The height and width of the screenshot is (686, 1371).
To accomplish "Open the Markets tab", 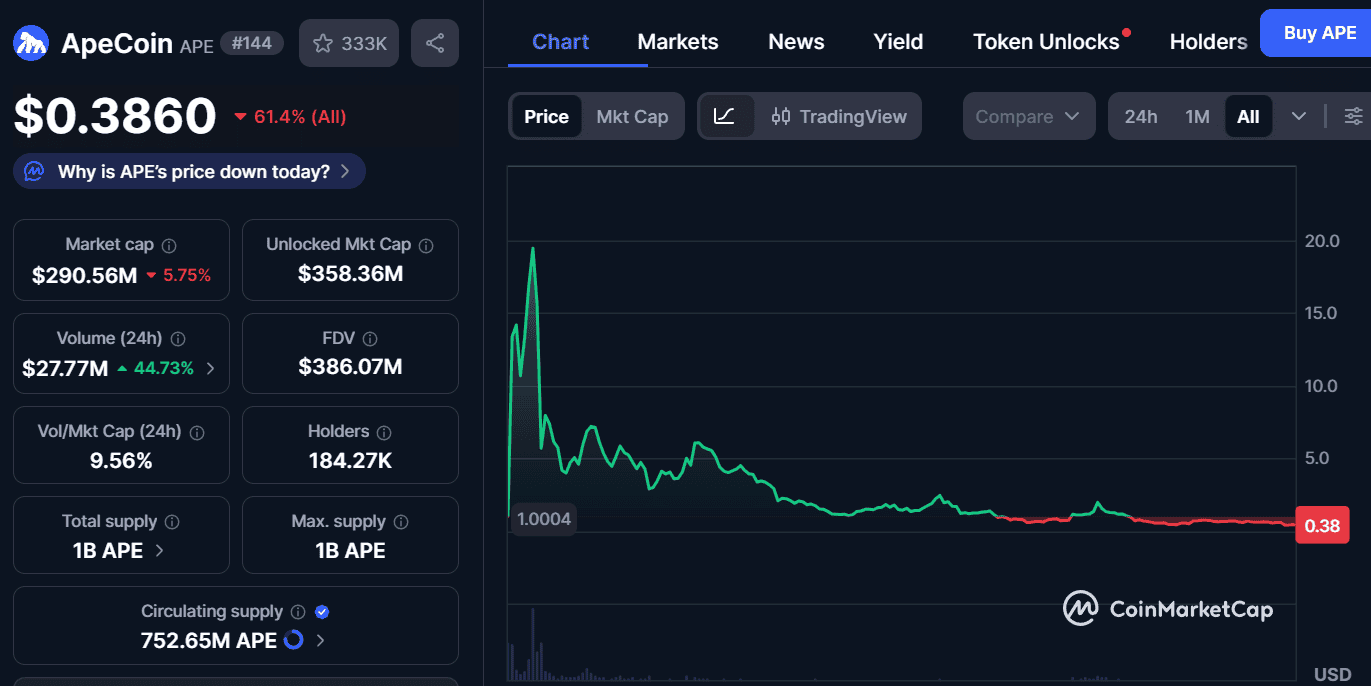I will pyautogui.click(x=677, y=42).
